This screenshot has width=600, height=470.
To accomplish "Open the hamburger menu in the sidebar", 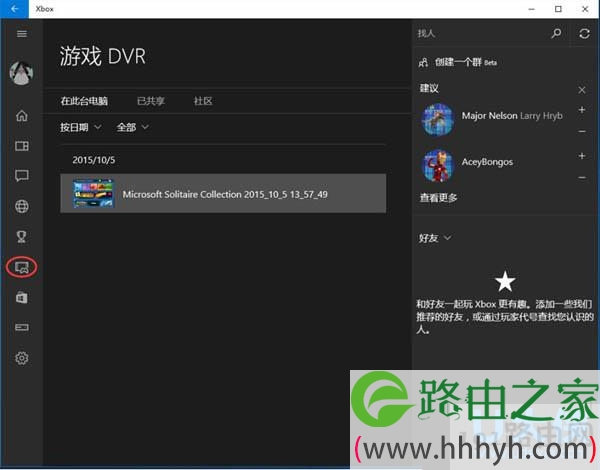I will coord(22,34).
